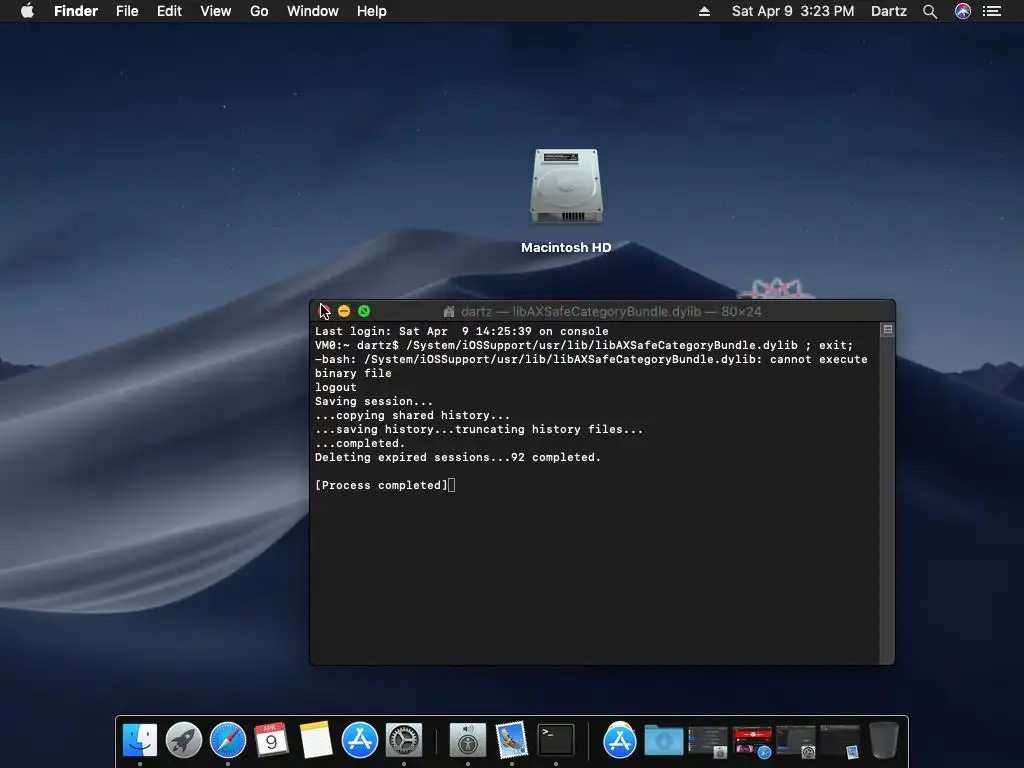Open App Store icon left of System Preferences

[359, 740]
